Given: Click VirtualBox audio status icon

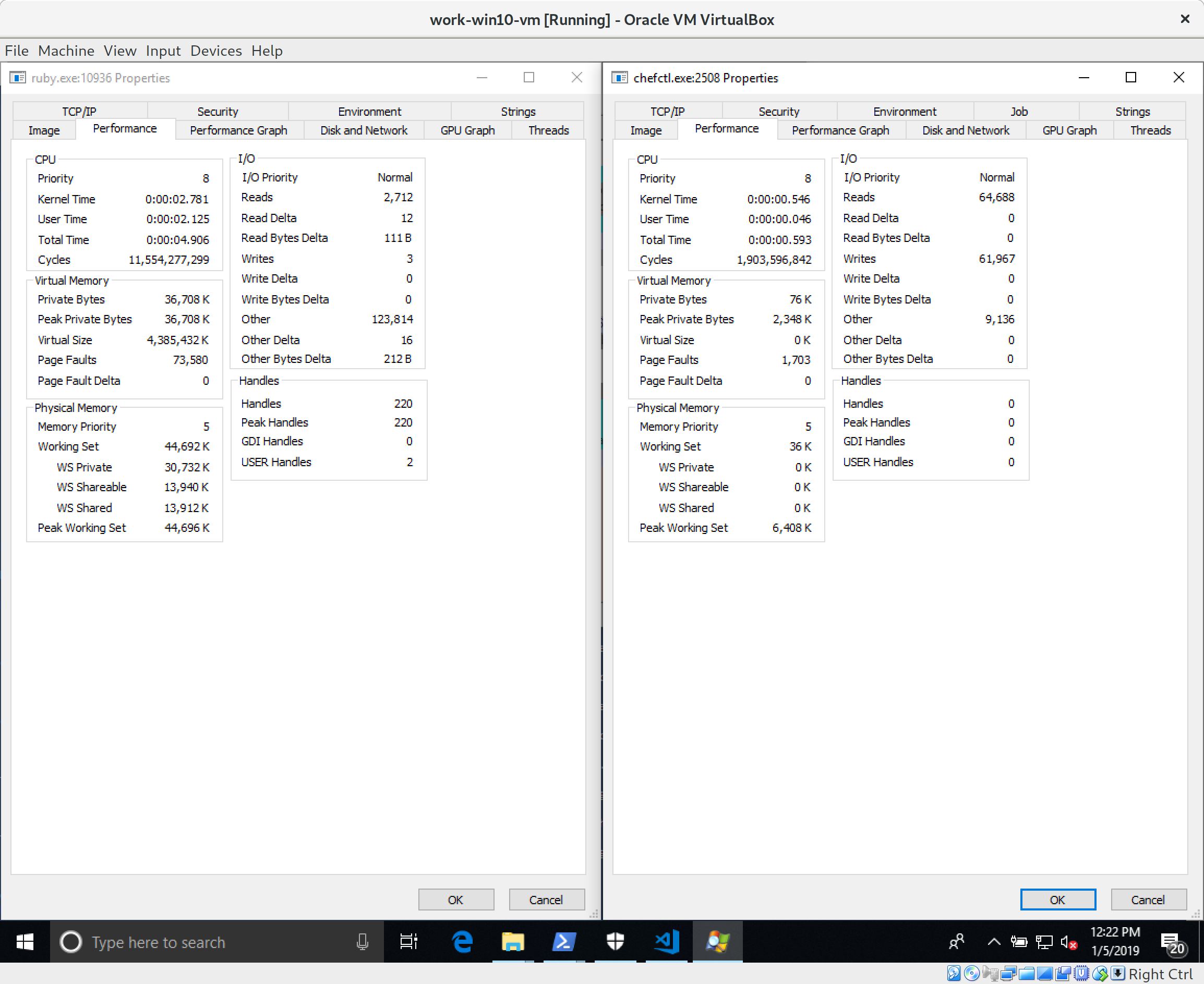Looking at the screenshot, I should coord(991,974).
